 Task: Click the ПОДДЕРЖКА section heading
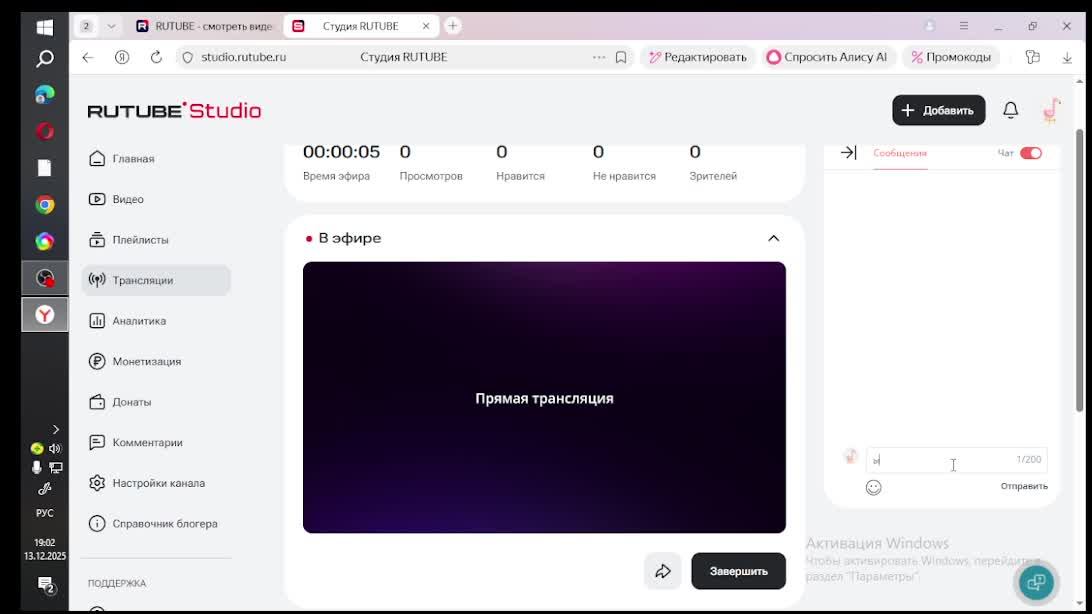tap(117, 583)
